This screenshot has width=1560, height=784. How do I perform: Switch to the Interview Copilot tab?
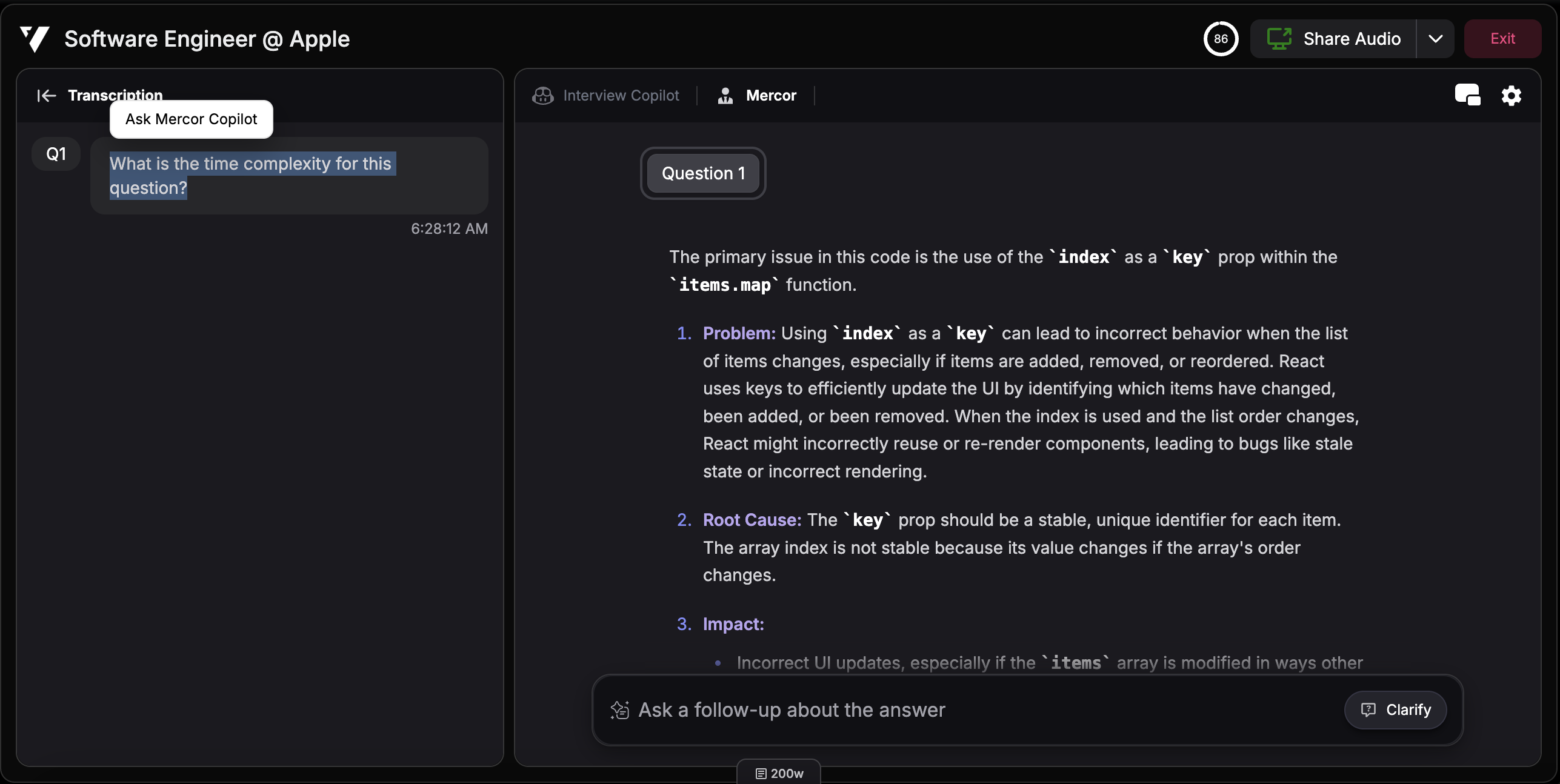[621, 96]
